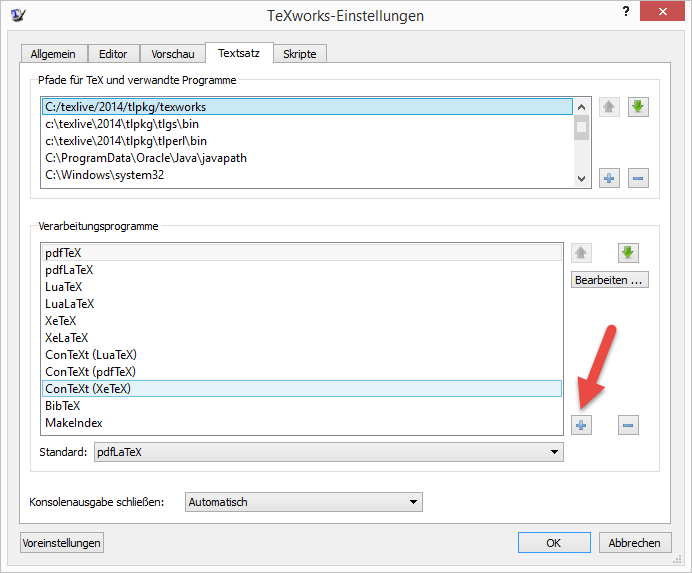
Task: Open the Standard pdfLaTeX dropdown
Action: (328, 452)
